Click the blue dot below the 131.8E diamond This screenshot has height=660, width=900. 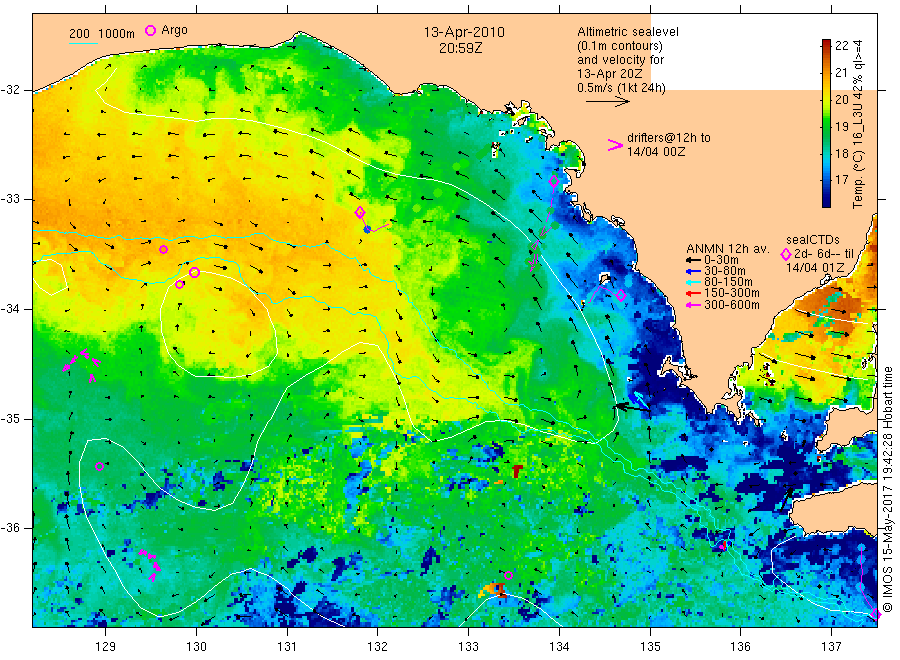[x=367, y=230]
